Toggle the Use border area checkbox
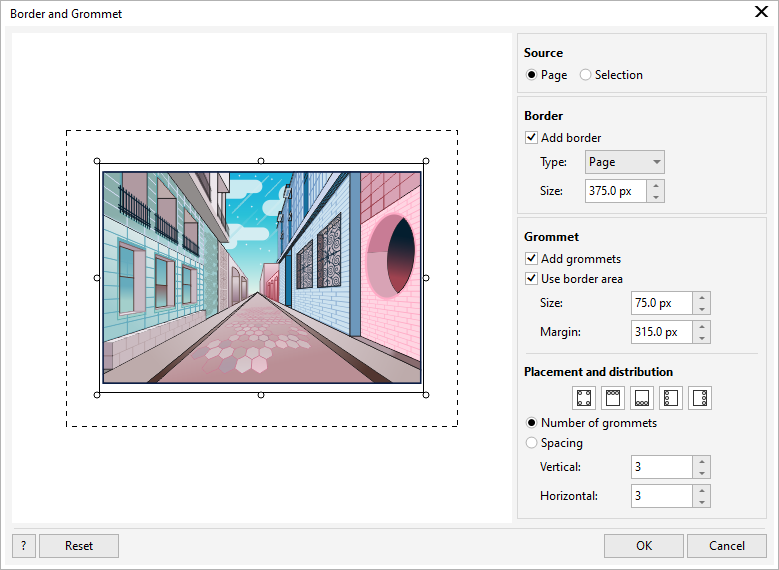779x570 pixels. point(531,279)
